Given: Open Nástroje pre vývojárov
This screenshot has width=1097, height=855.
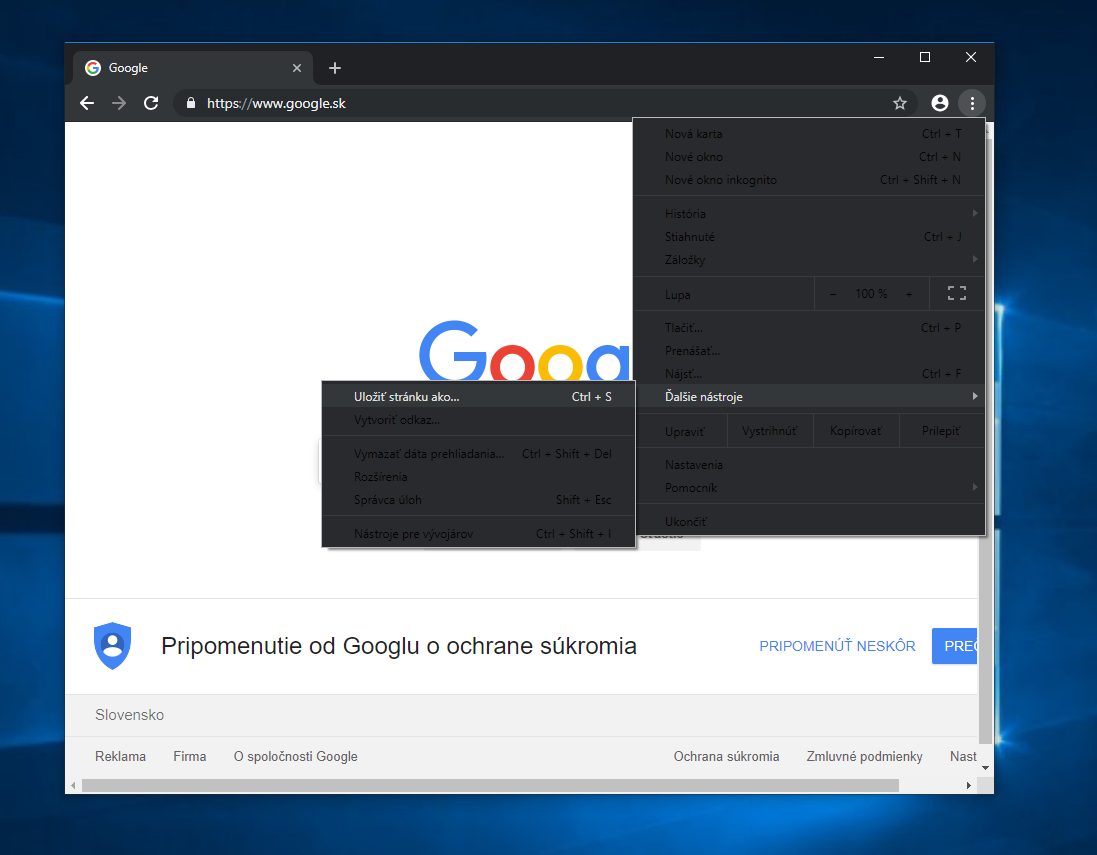Looking at the screenshot, I should coord(479,534).
